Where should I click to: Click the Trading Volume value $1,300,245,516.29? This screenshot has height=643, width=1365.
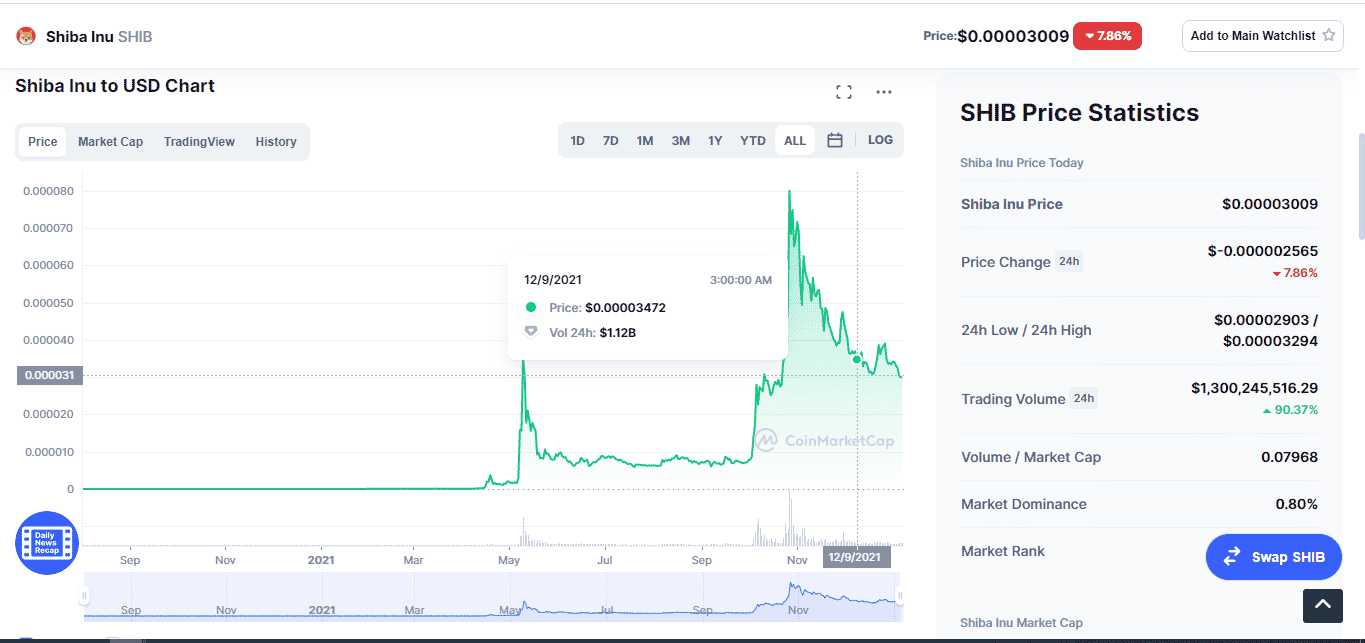(1254, 387)
